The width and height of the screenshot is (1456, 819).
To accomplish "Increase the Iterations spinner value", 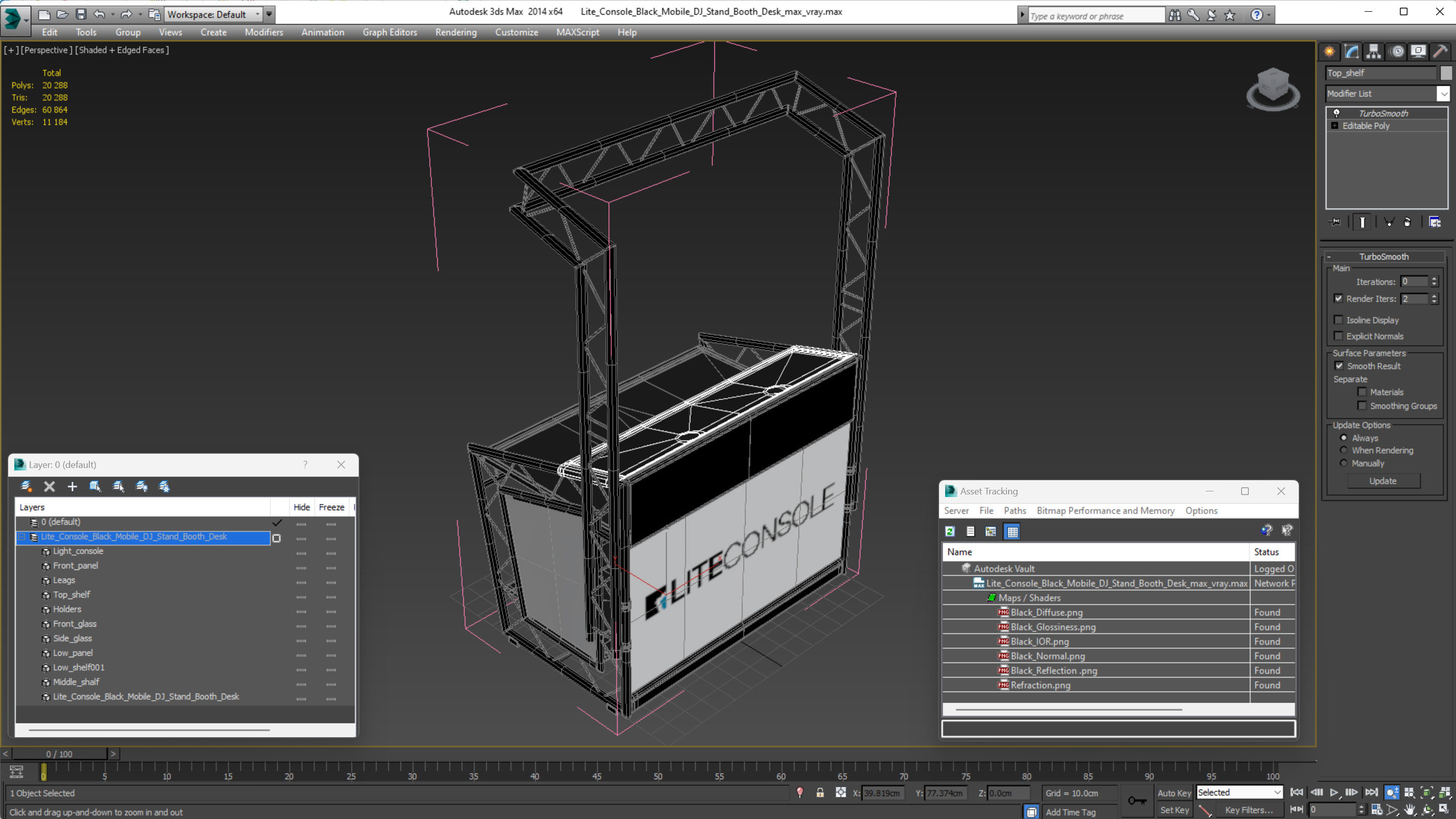I will 1434,279.
